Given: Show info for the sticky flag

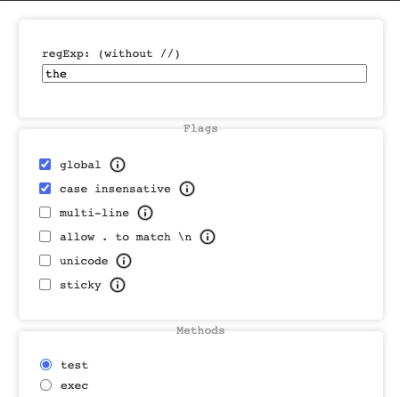Looking at the screenshot, I should pyautogui.click(x=117, y=285).
